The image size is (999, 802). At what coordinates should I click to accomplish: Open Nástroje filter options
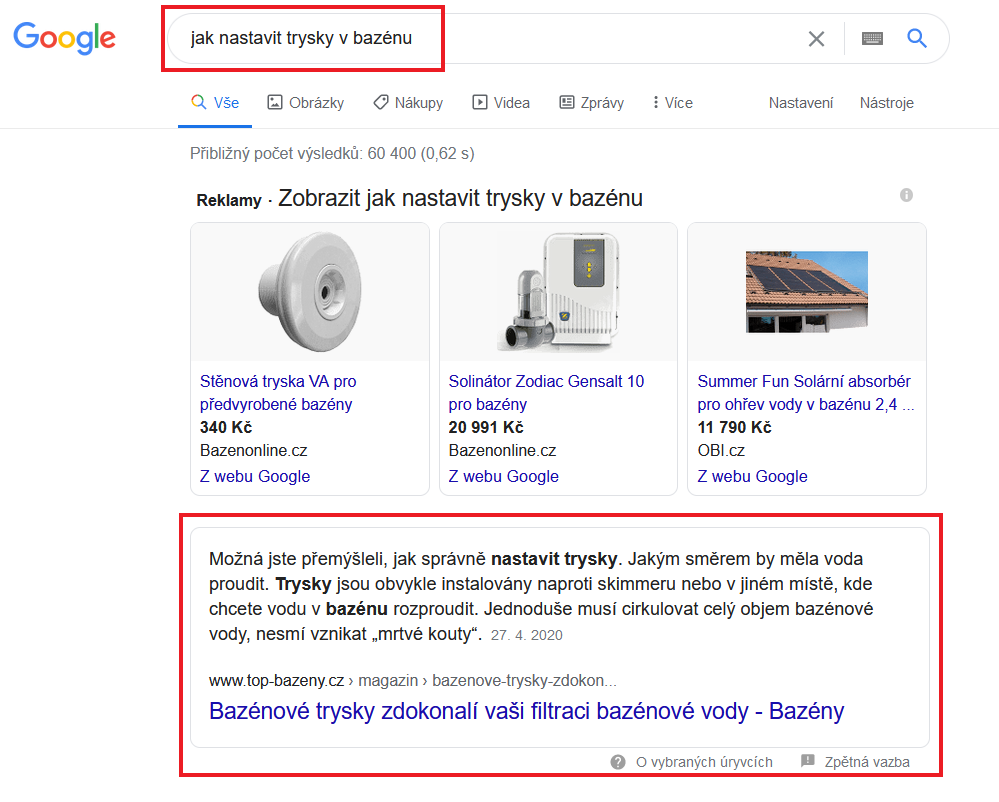coord(886,103)
